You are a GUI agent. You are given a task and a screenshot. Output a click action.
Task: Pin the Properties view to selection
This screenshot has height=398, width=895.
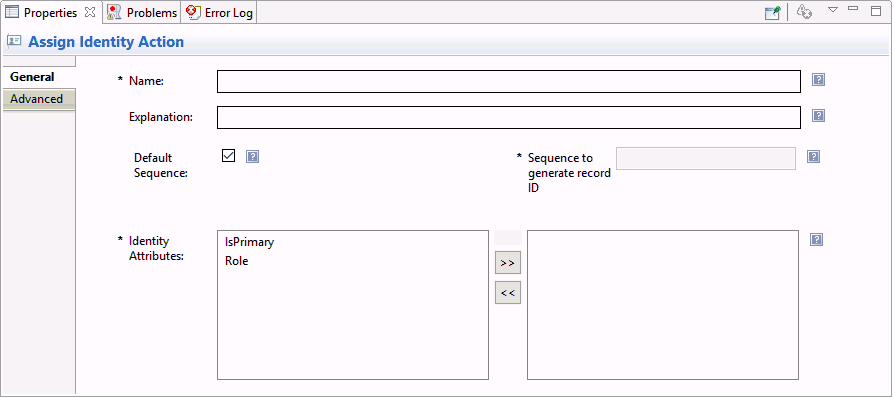point(772,13)
